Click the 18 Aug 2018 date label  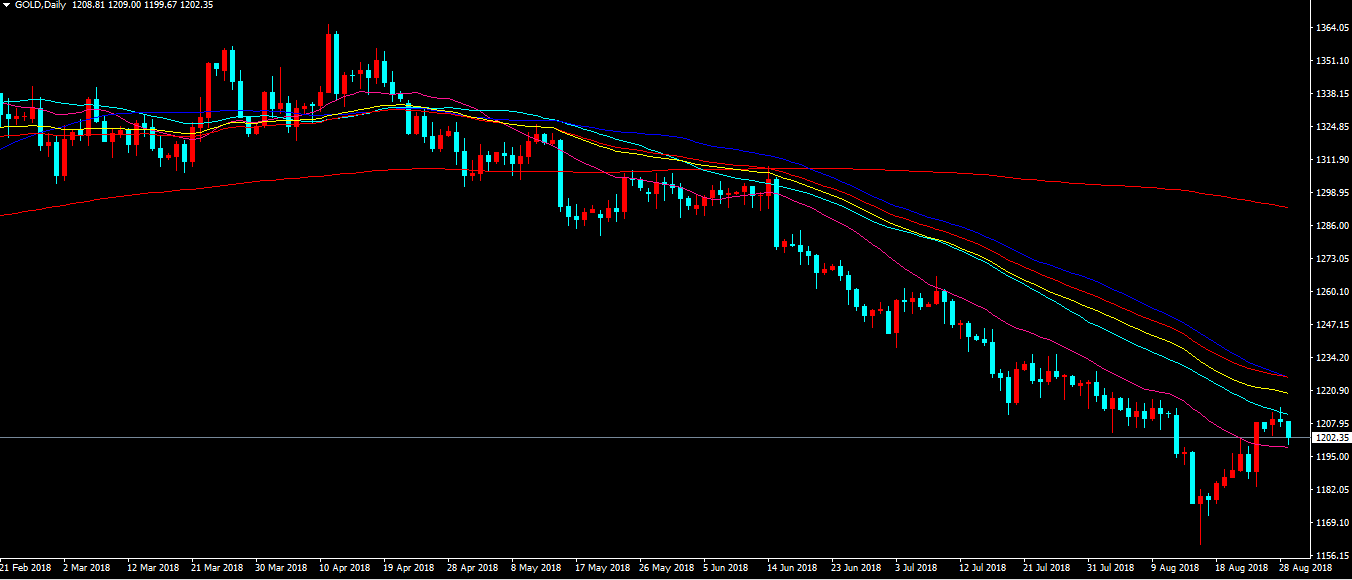(1241, 568)
